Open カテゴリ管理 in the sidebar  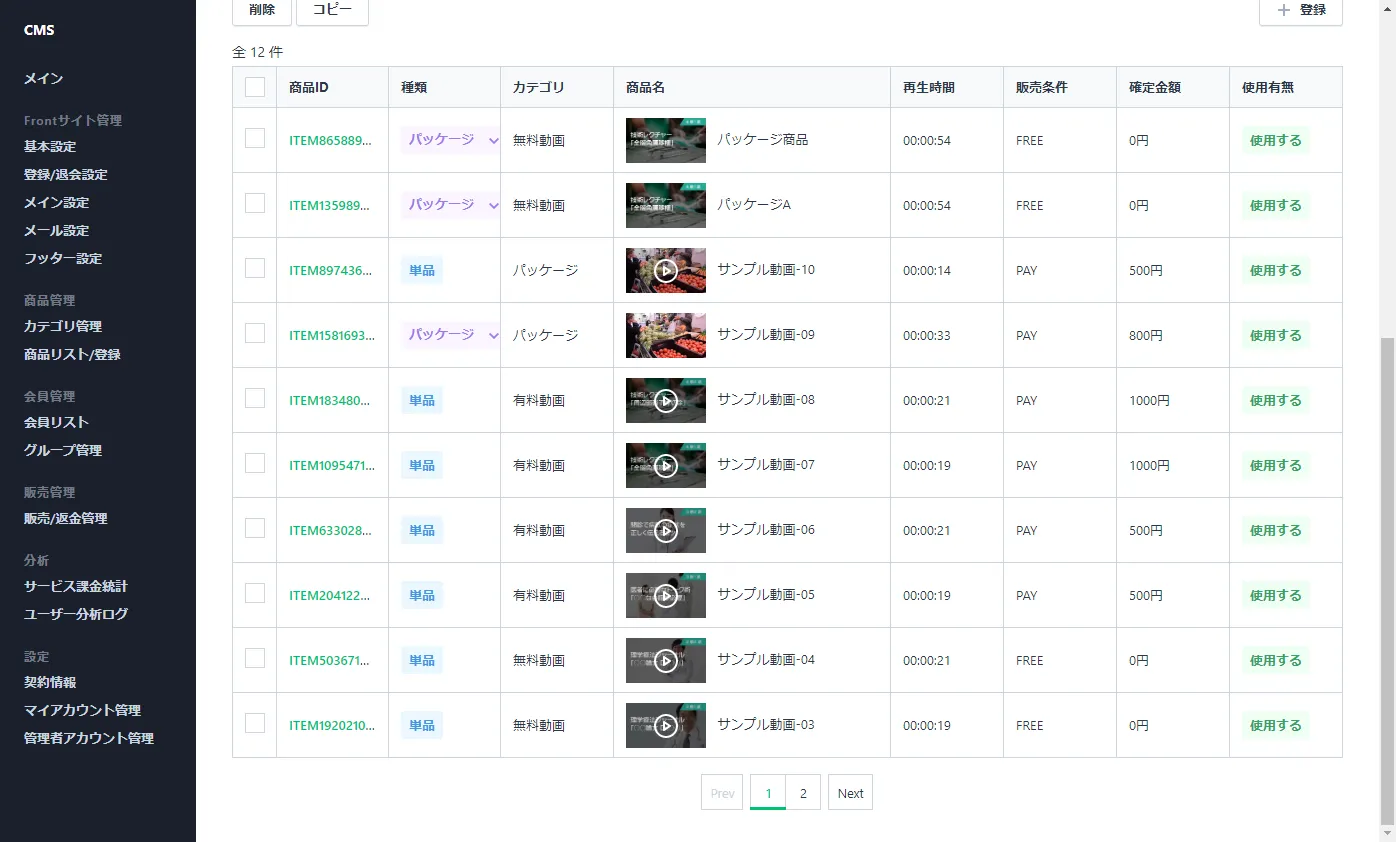pyautogui.click(x=63, y=326)
